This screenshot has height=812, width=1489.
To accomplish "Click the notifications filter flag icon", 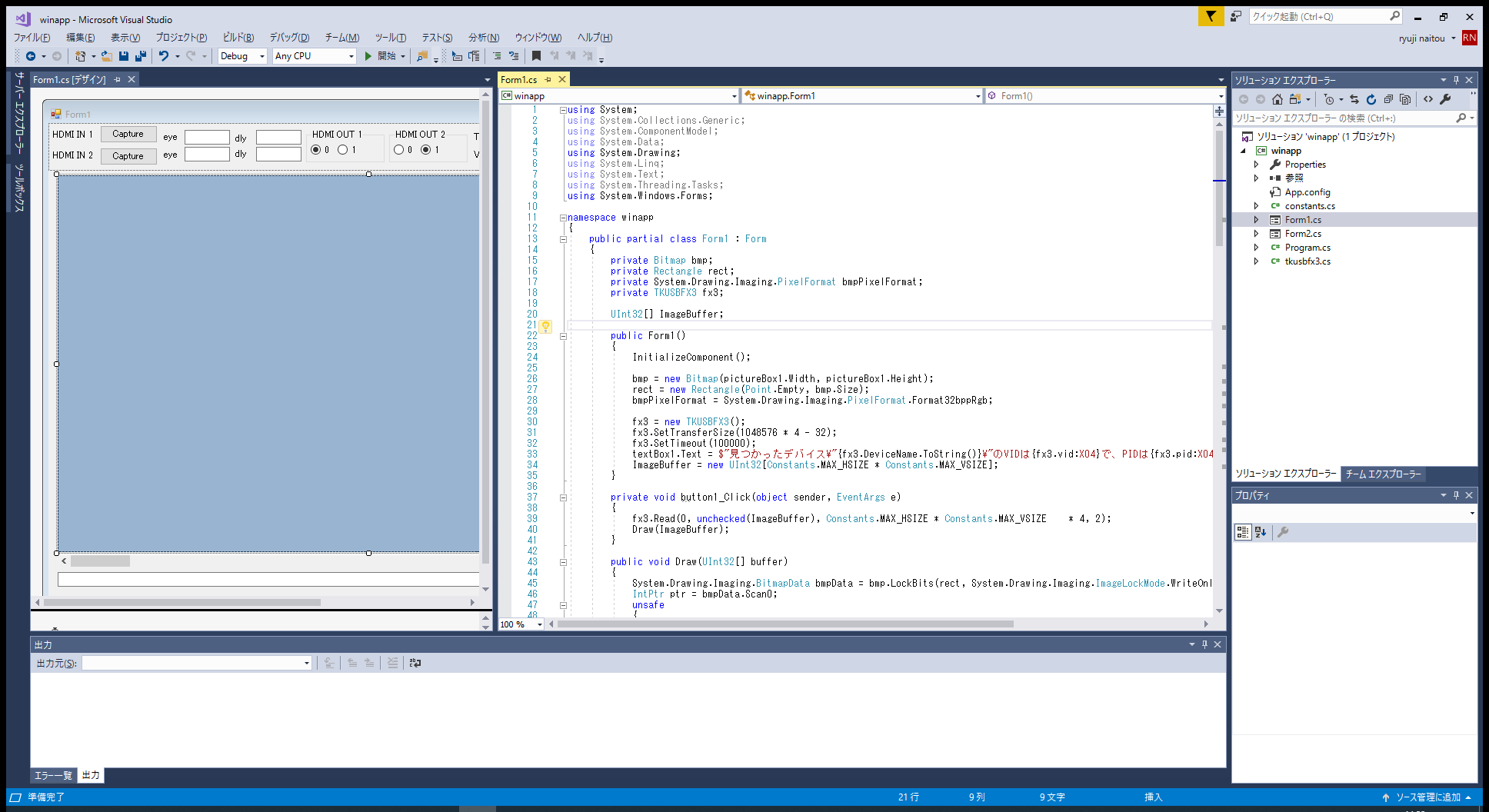I will coord(1211,16).
